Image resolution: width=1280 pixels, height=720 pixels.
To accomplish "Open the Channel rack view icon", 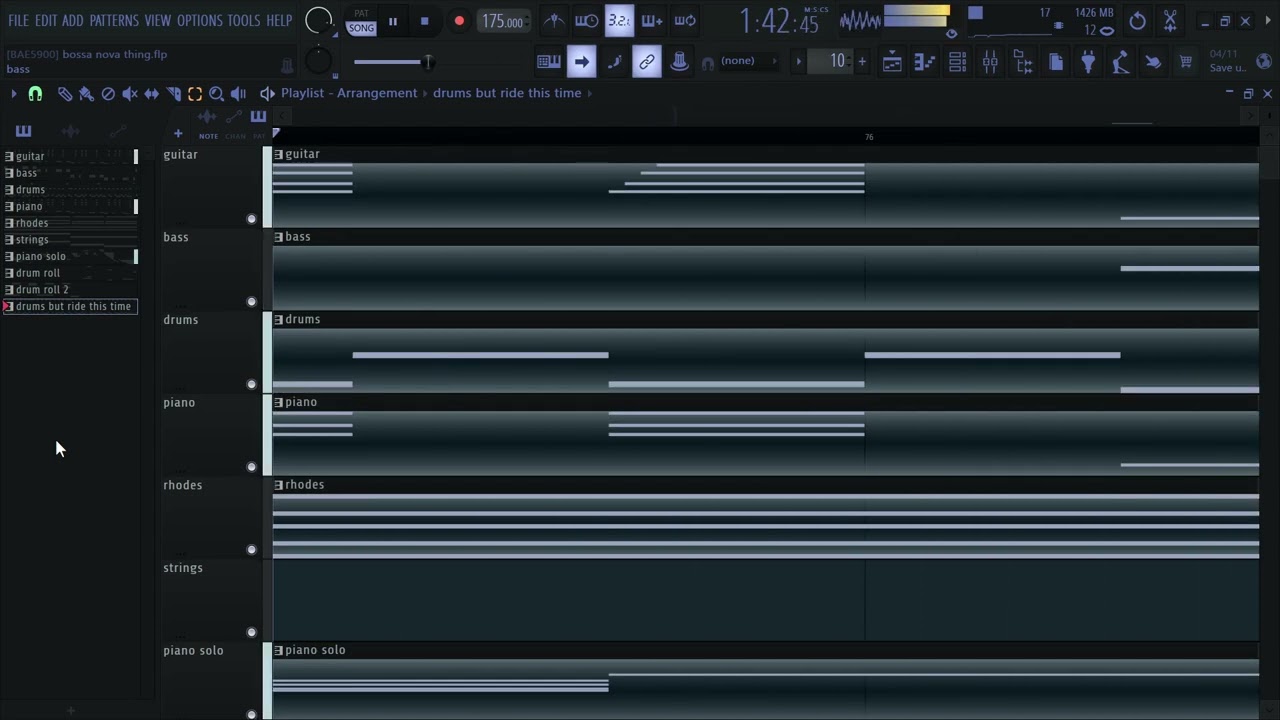I will (957, 62).
